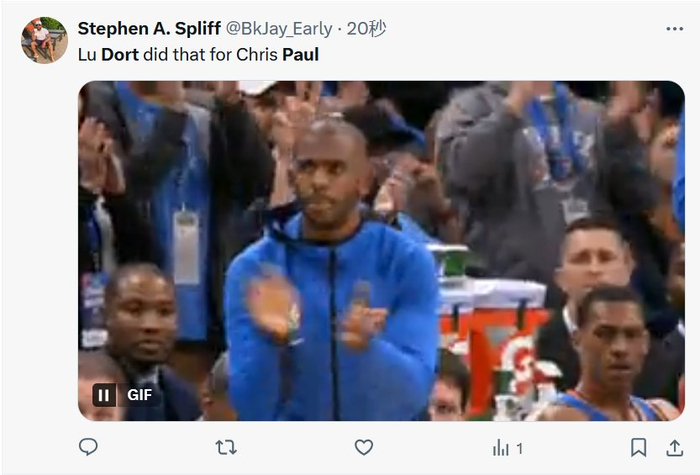Like the tweet with the heart icon
Viewport: 700px width, 475px height.
[364, 447]
